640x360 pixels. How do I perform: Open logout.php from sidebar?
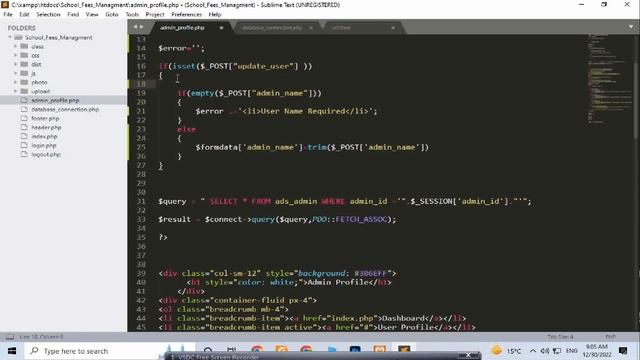[x=46, y=154]
